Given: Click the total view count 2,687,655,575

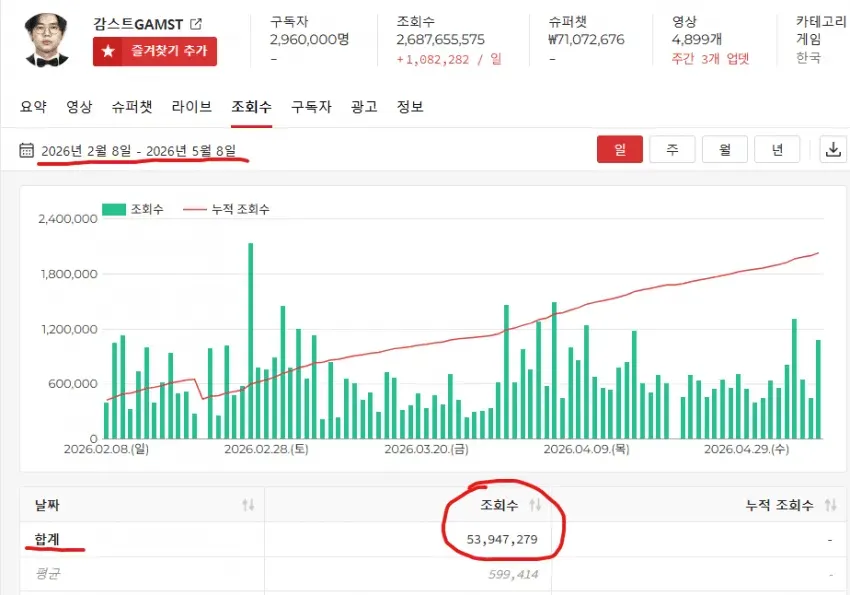Looking at the screenshot, I should 440,40.
